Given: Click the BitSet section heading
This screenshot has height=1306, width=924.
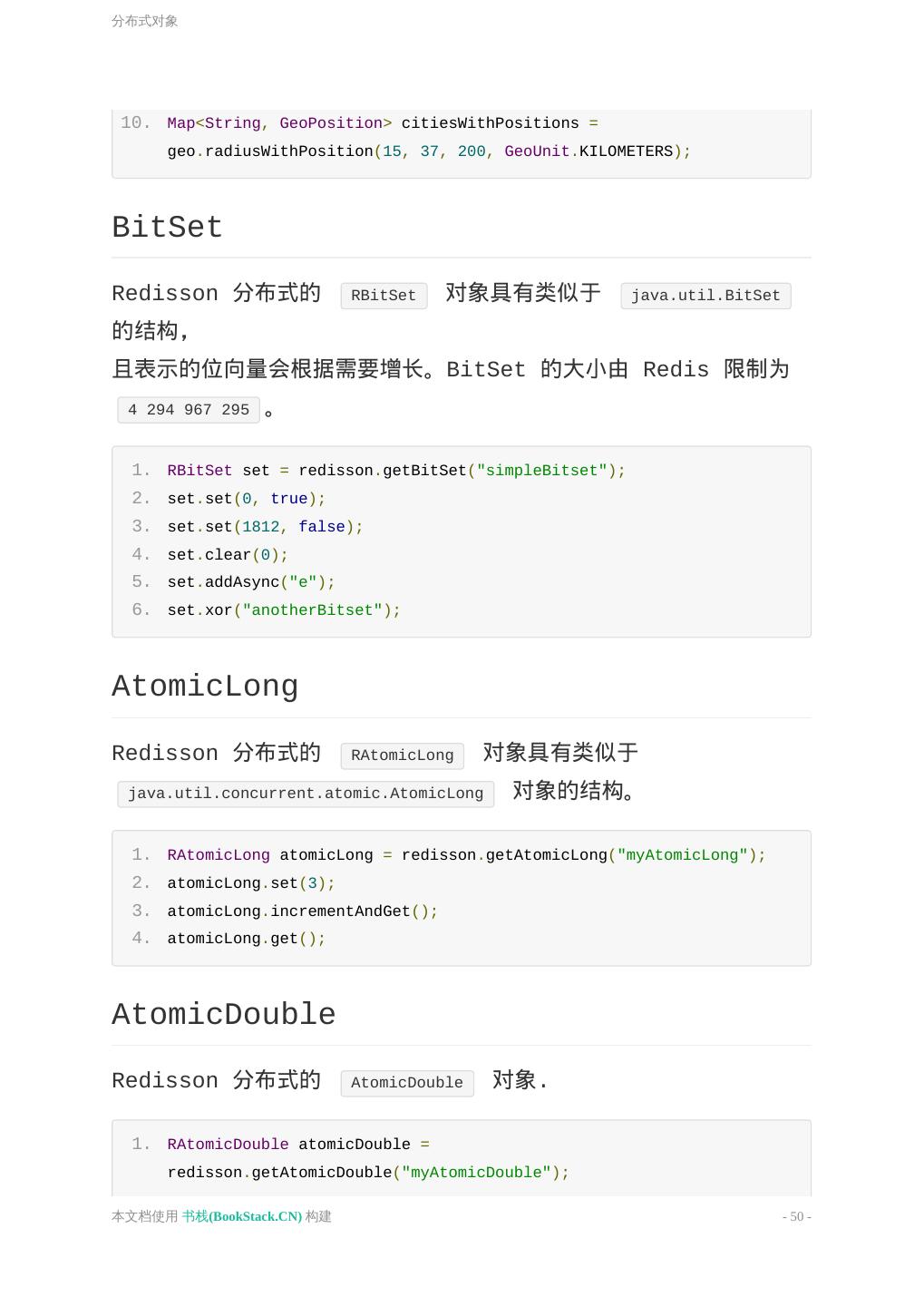Looking at the screenshot, I should [168, 228].
